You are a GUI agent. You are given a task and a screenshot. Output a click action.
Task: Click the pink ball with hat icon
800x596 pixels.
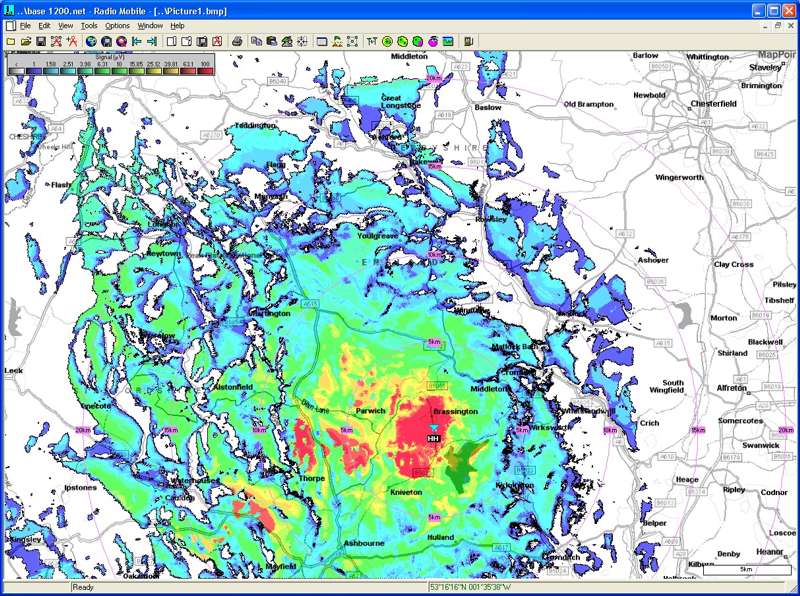click(433, 41)
